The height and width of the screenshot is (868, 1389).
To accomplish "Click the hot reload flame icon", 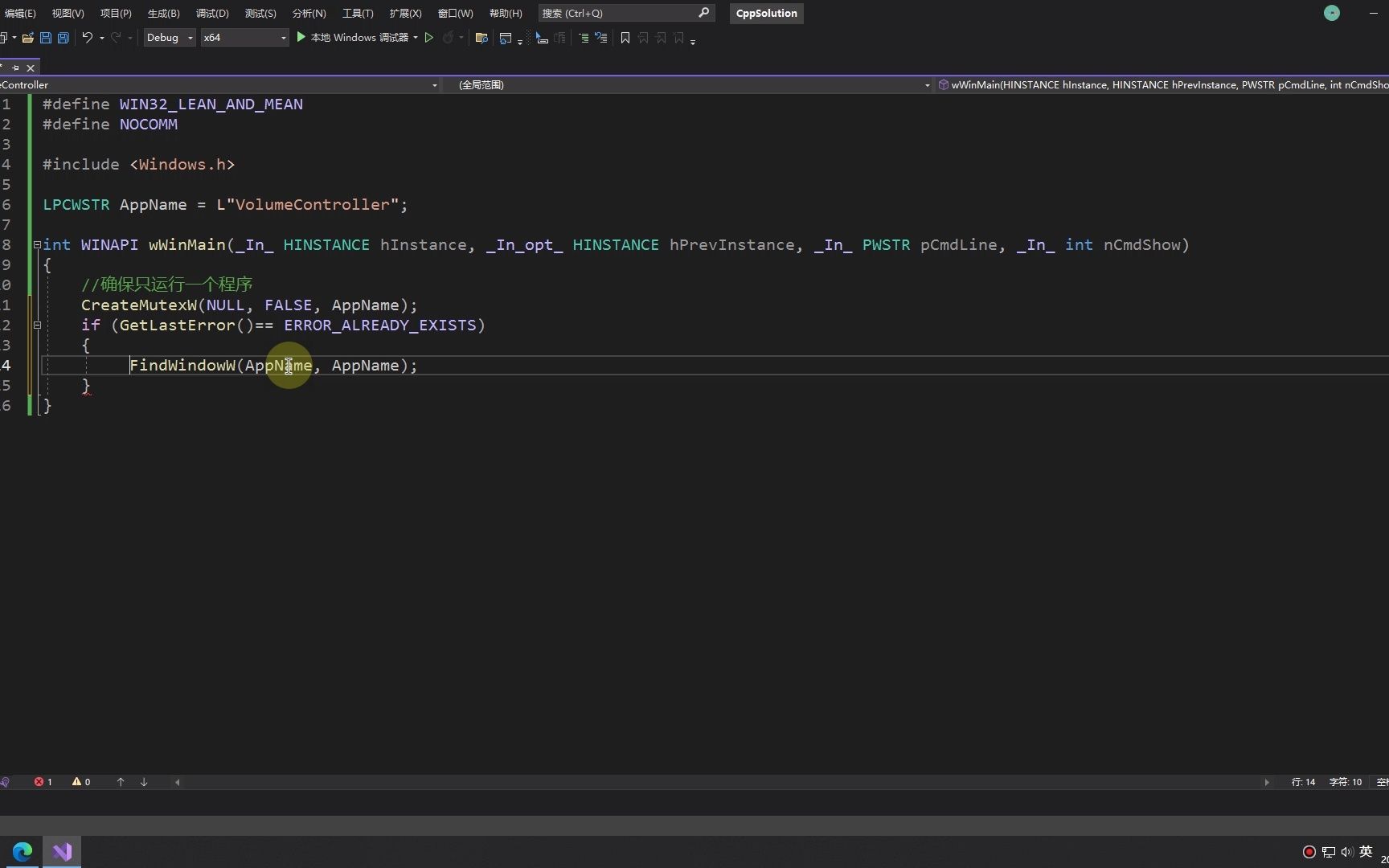I will tap(448, 38).
